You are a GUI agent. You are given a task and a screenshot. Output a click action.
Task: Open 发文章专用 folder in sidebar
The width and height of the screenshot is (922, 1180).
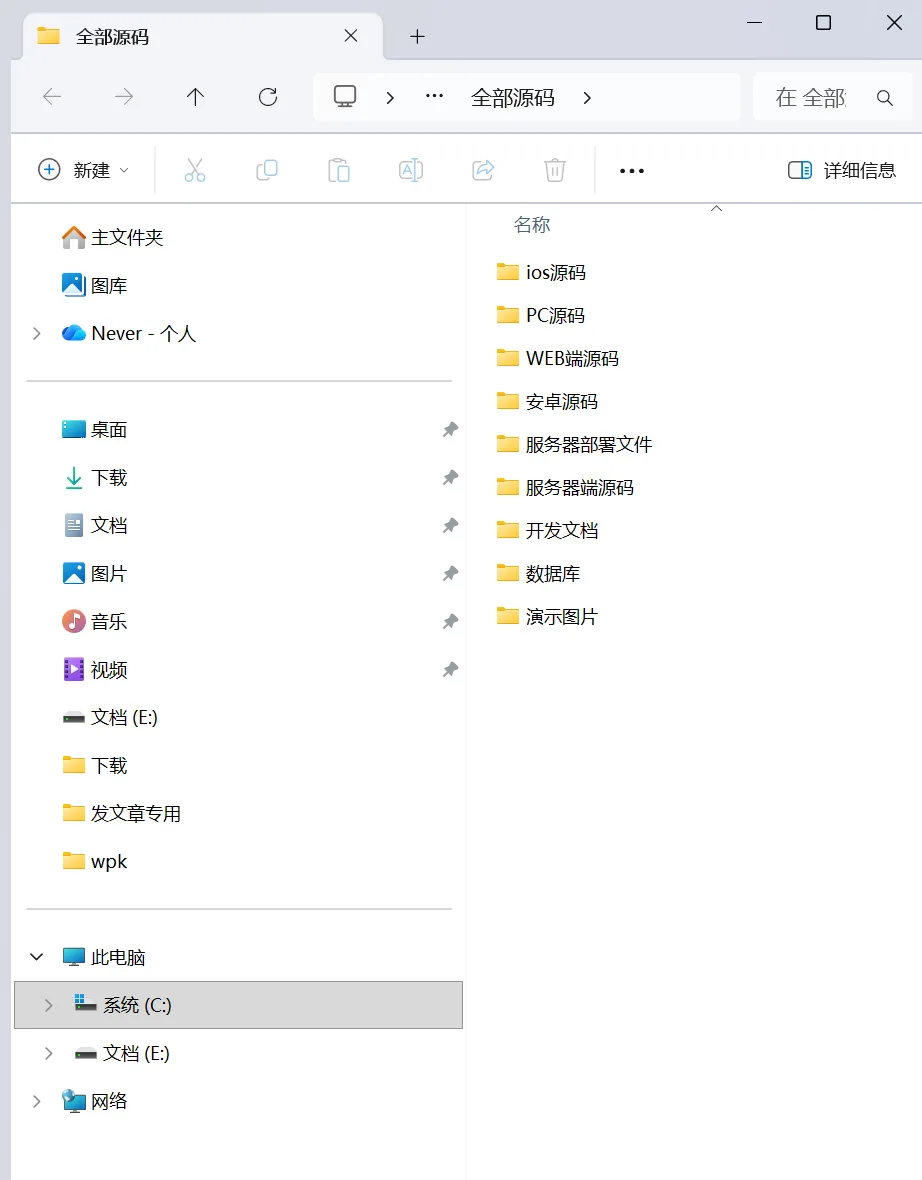tap(121, 814)
